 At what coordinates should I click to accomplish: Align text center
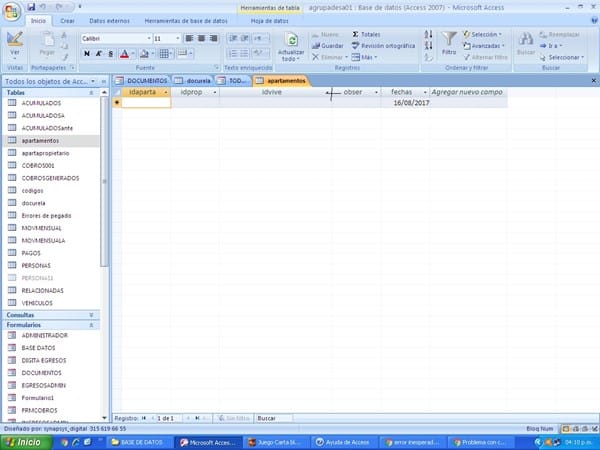(201, 38)
